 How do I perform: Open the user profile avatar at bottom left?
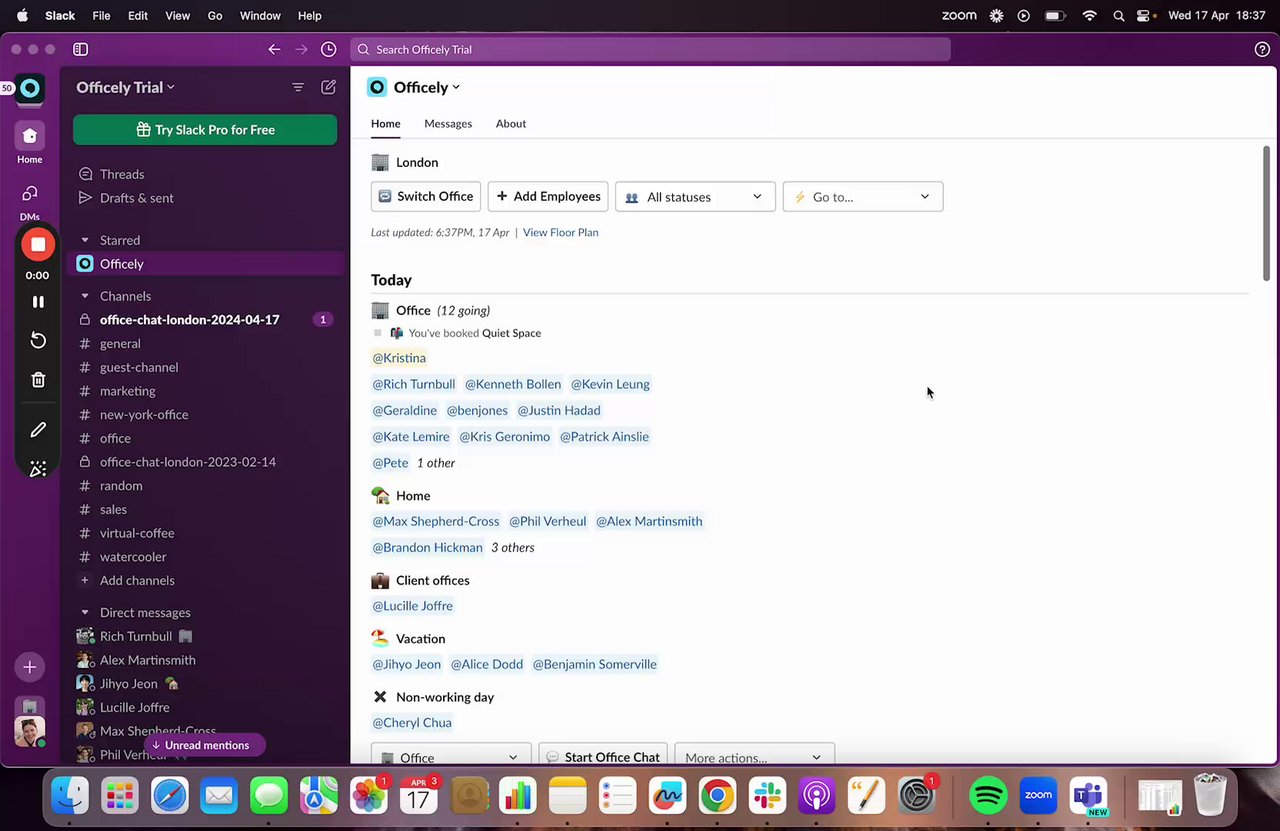click(x=30, y=731)
